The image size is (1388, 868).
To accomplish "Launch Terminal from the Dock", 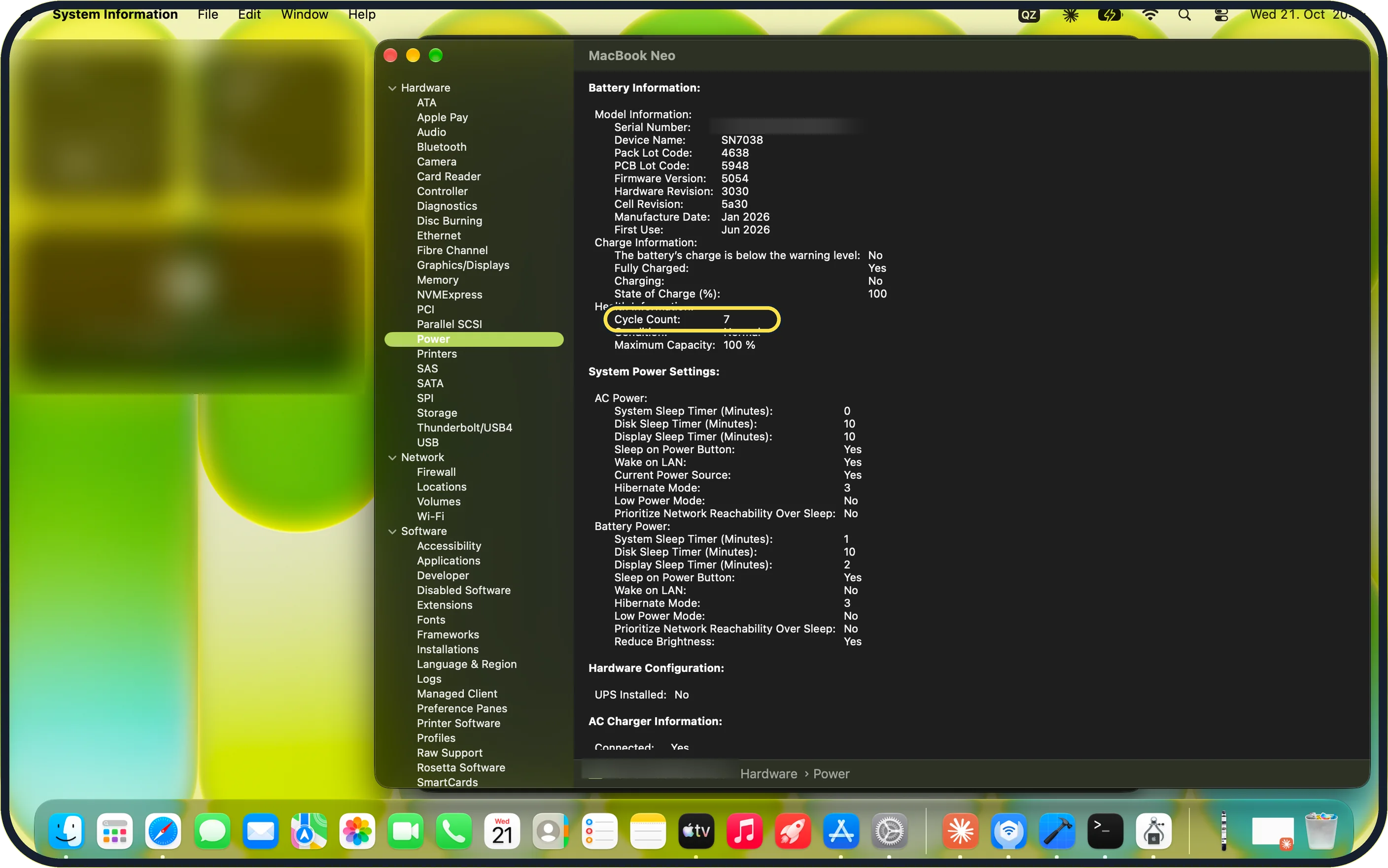I will (x=1105, y=831).
